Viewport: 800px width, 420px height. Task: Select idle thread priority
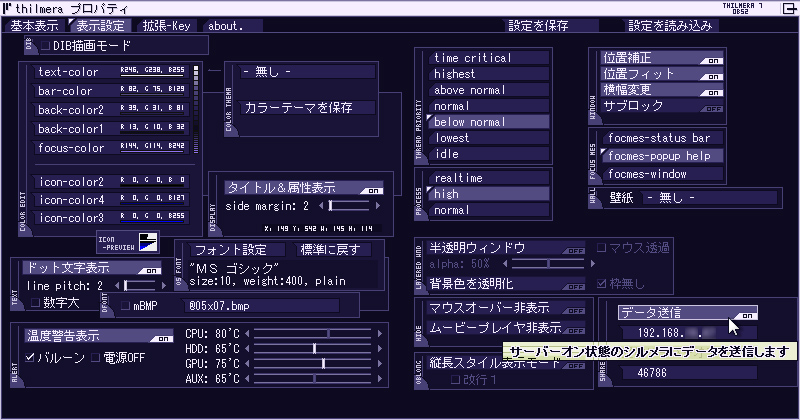pos(488,154)
